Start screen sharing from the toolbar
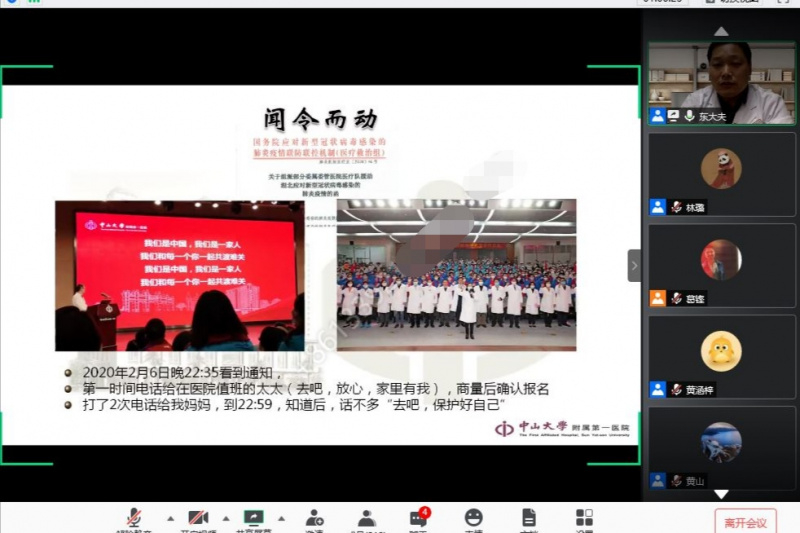800x533 pixels. [254, 518]
